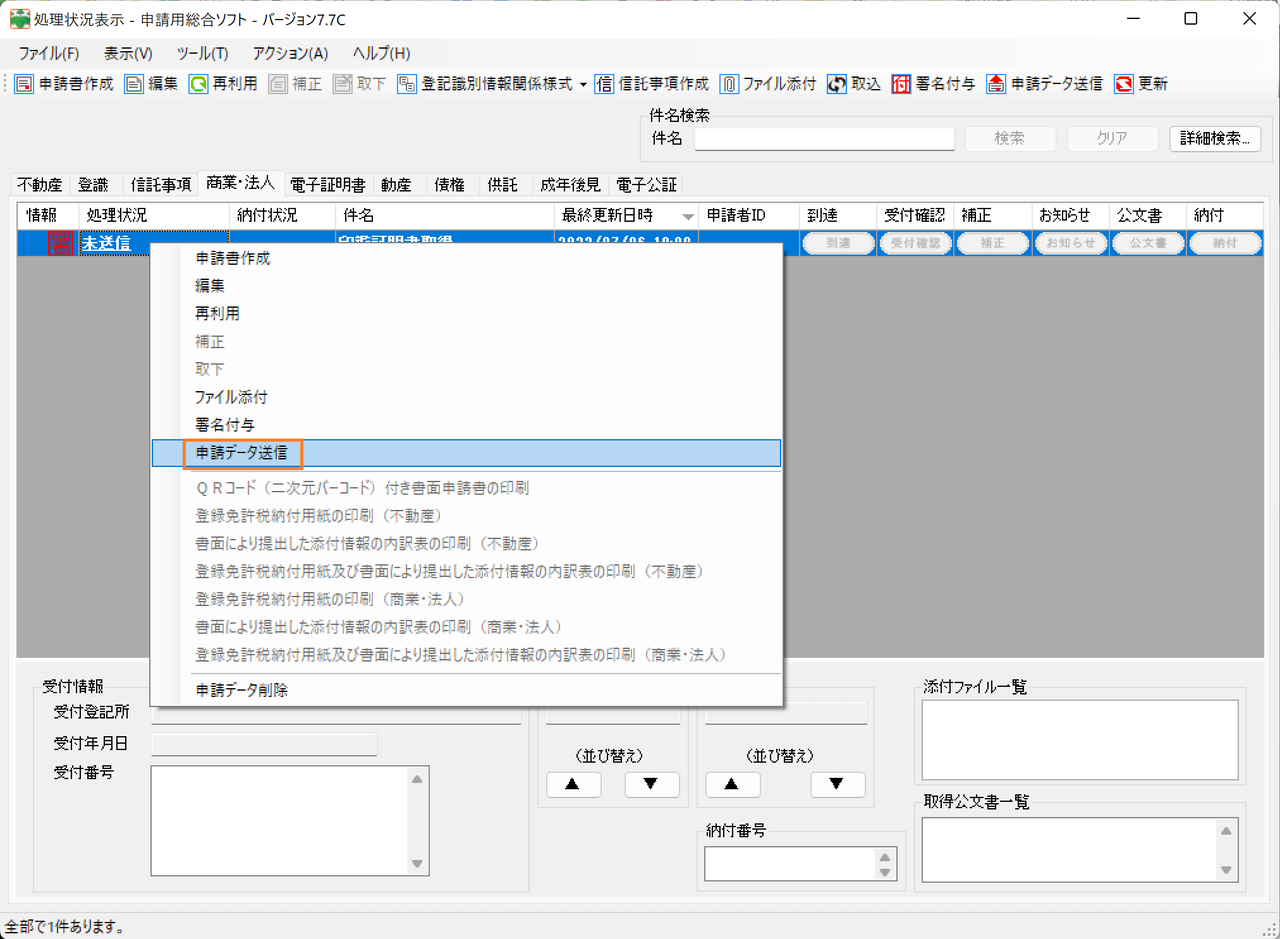The width and height of the screenshot is (1280, 939).
Task: Open the ツール(T) menu
Action: [202, 53]
